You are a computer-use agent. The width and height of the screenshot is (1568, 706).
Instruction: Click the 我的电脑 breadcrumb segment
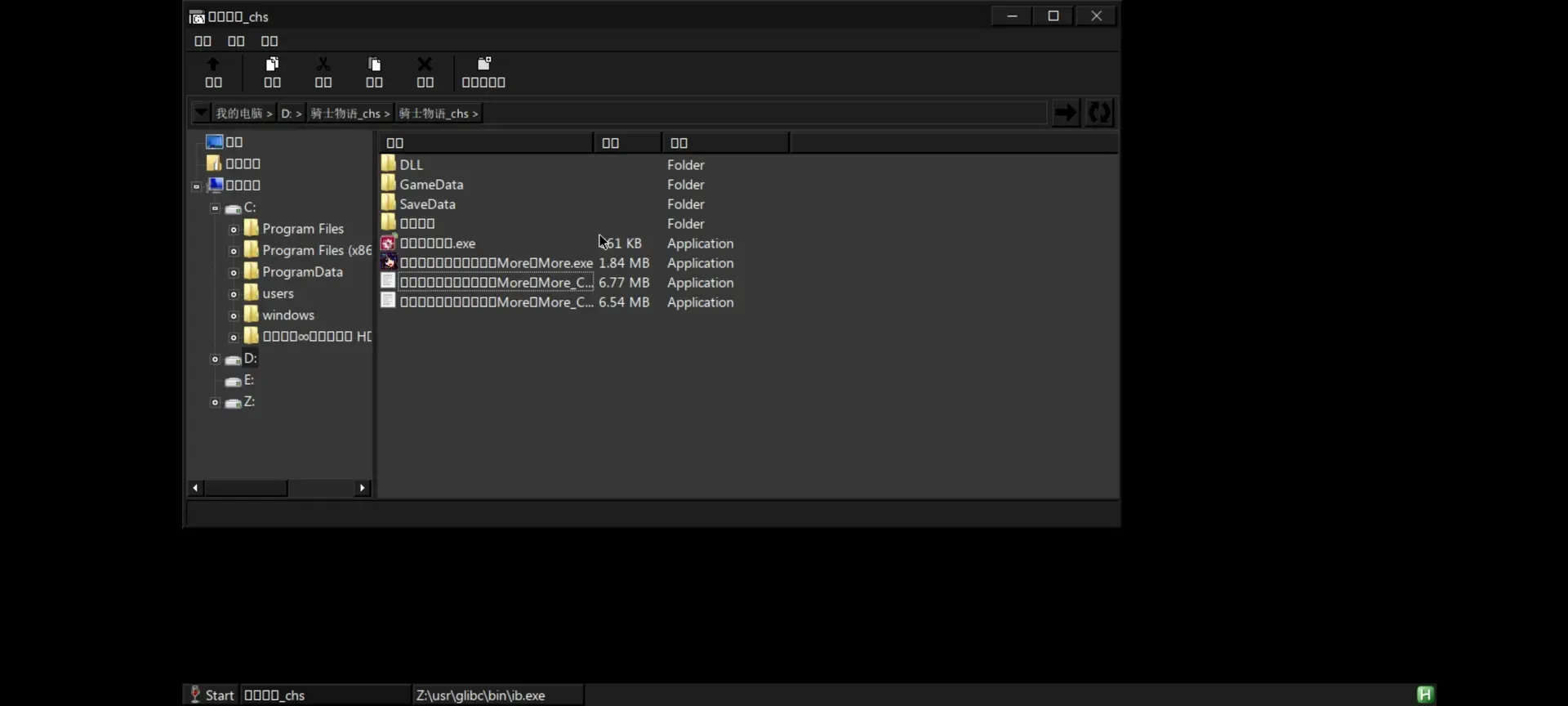243,114
